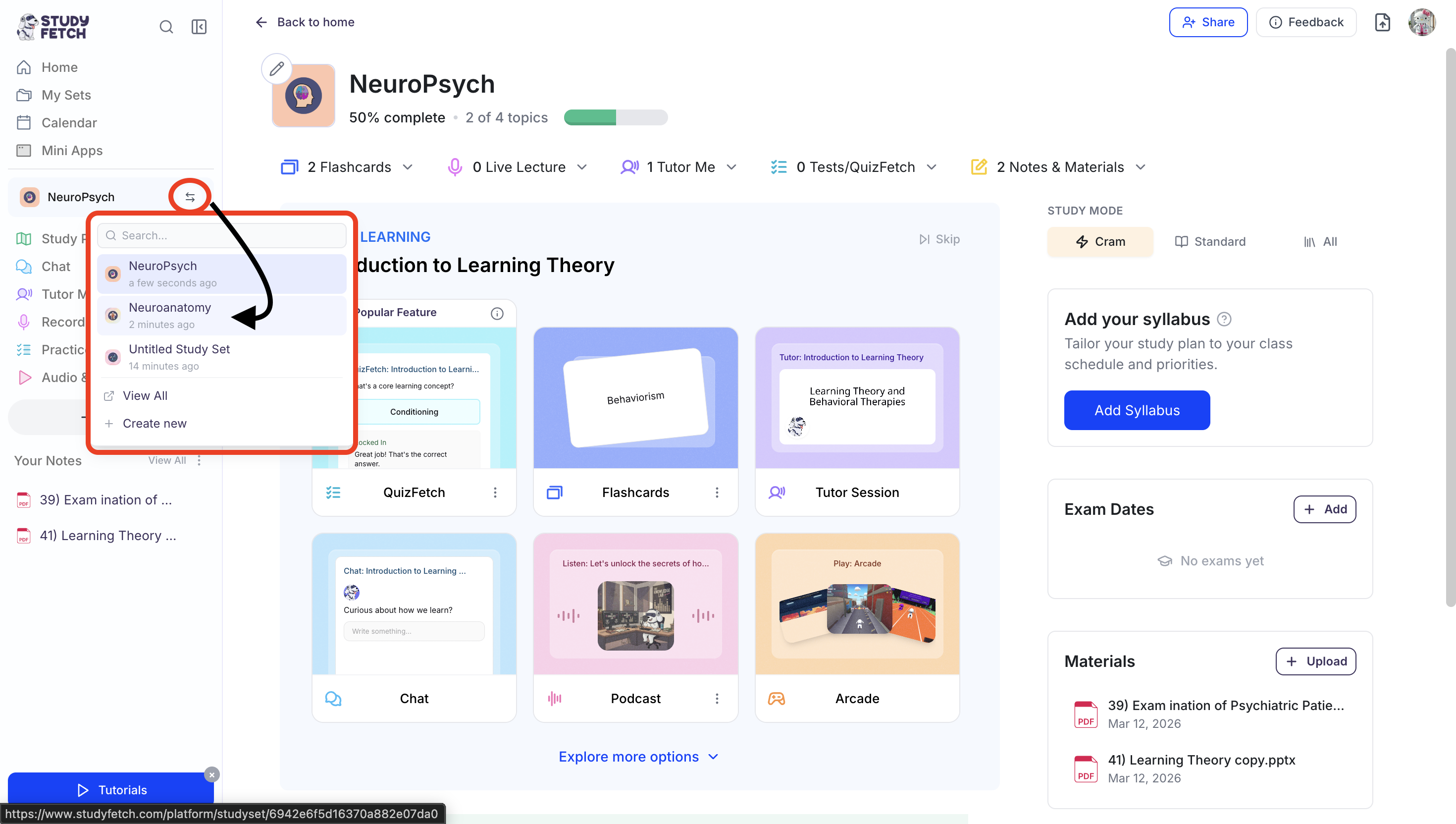Click the Popular Feature info icon
1456x824 pixels.
coord(497,313)
